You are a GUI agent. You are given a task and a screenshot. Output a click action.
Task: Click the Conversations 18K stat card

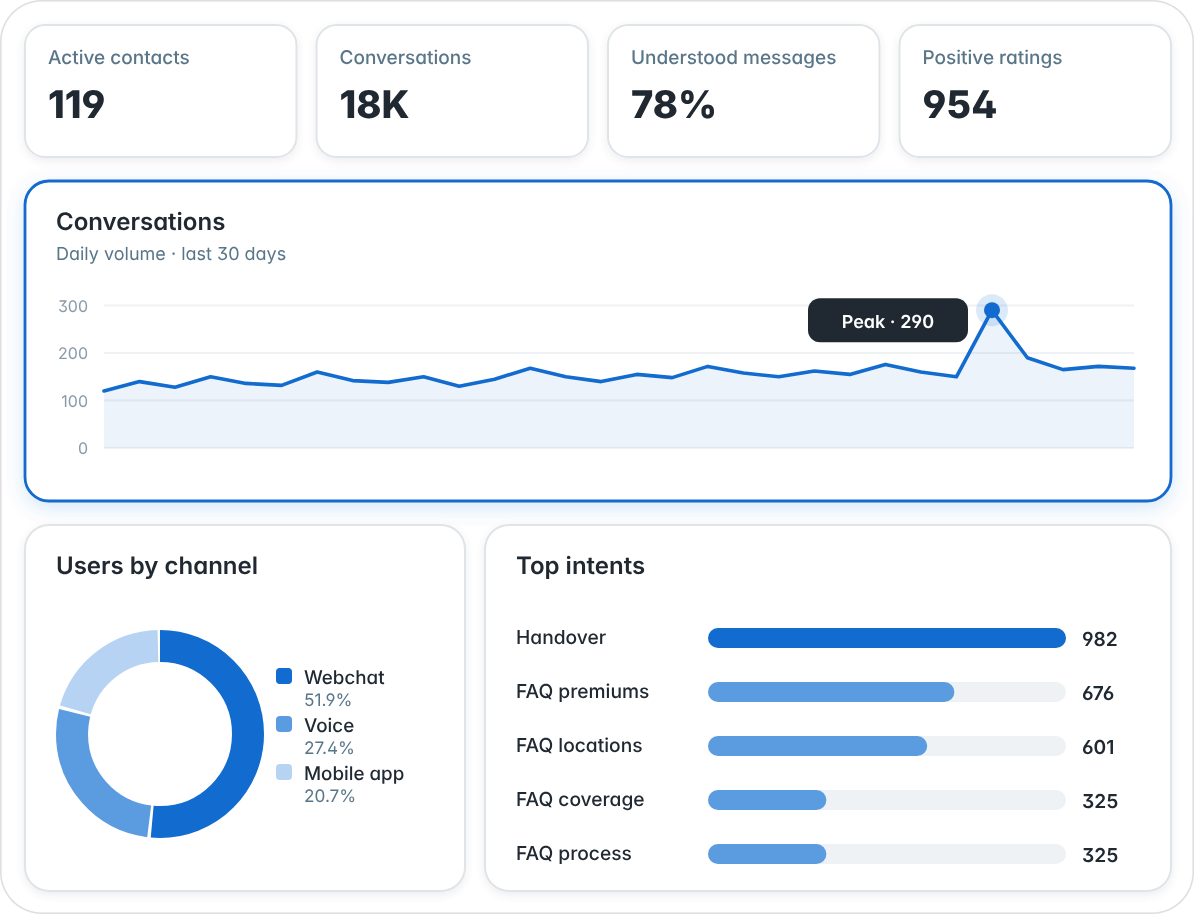pos(452,91)
